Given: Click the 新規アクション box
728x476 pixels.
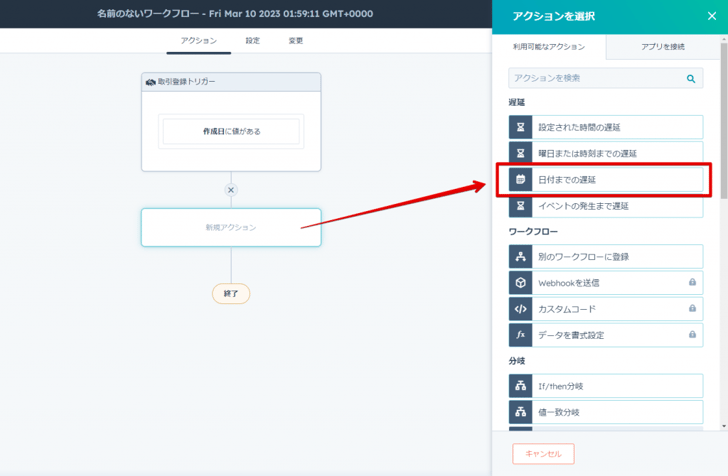Looking at the screenshot, I should 231,227.
